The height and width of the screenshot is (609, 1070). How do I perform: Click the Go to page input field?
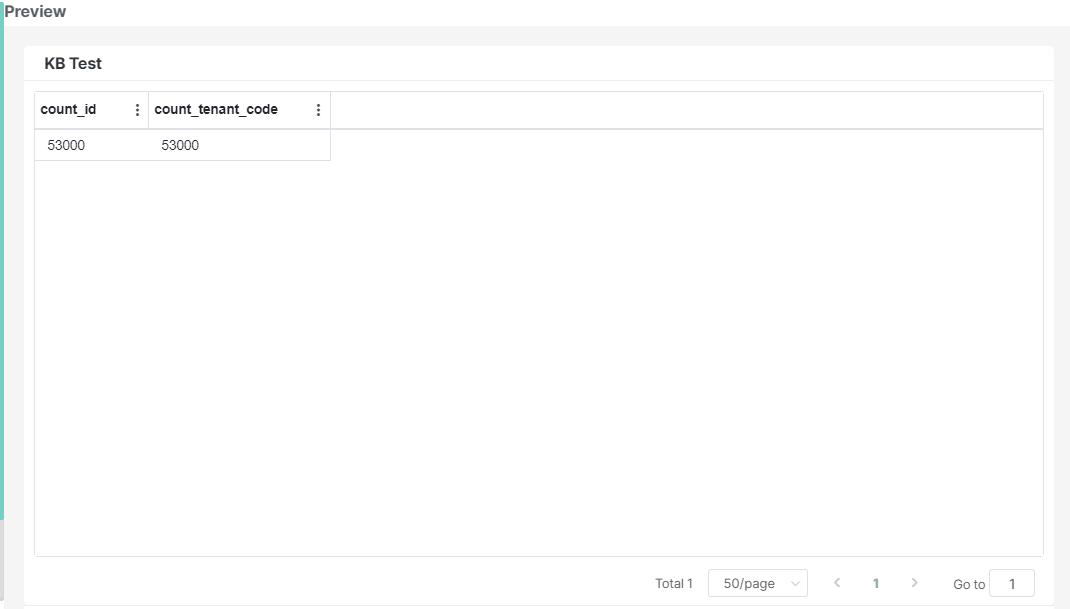pyautogui.click(x=1013, y=583)
